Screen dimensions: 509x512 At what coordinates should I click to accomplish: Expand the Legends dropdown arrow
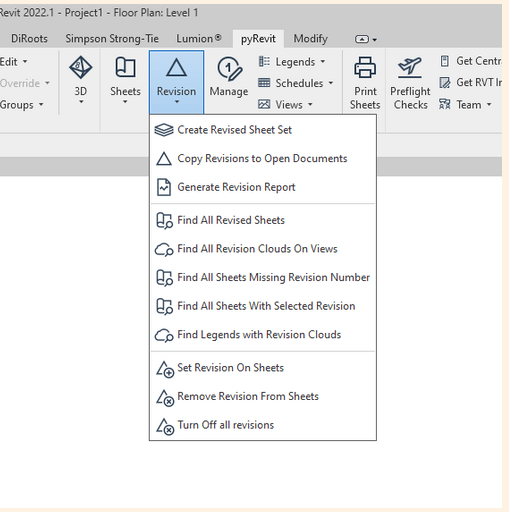coord(323,62)
